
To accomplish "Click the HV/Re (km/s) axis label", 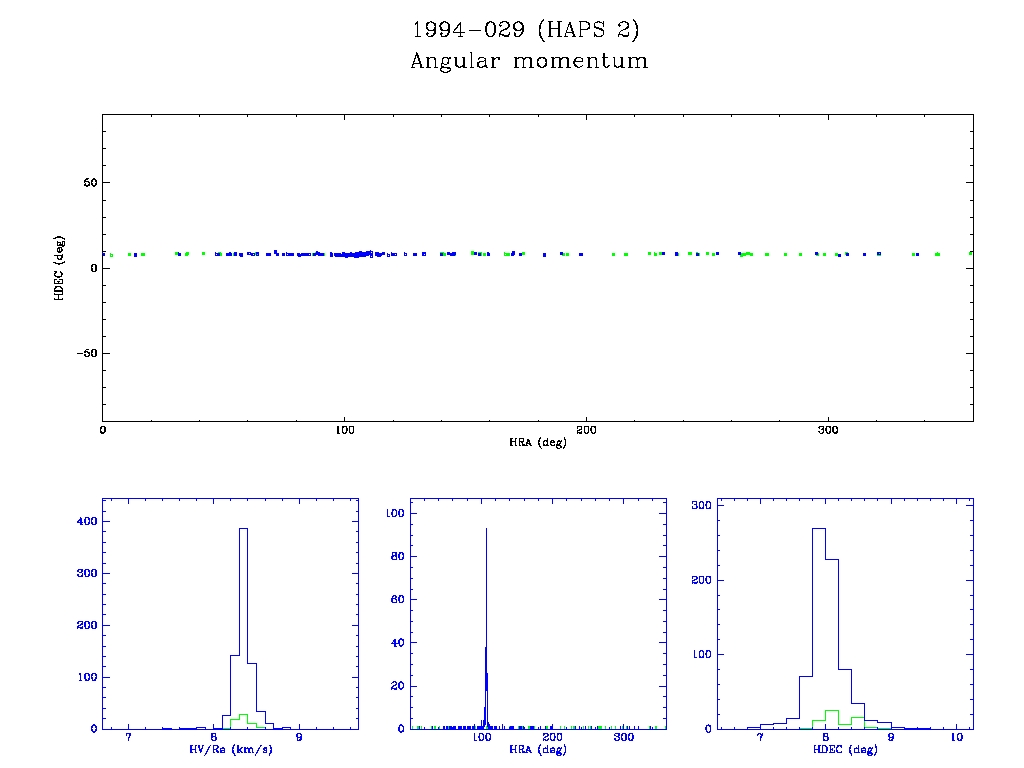I will click(x=231, y=749).
